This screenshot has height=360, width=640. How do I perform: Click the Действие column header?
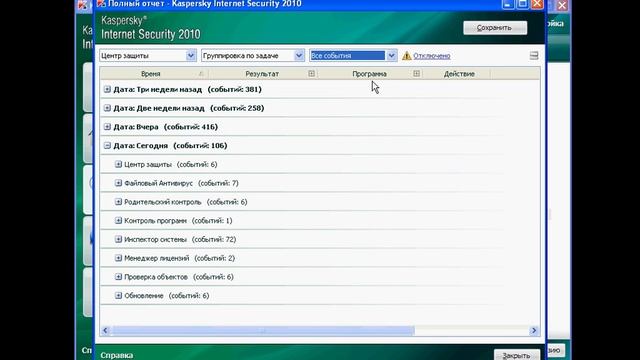tap(459, 74)
